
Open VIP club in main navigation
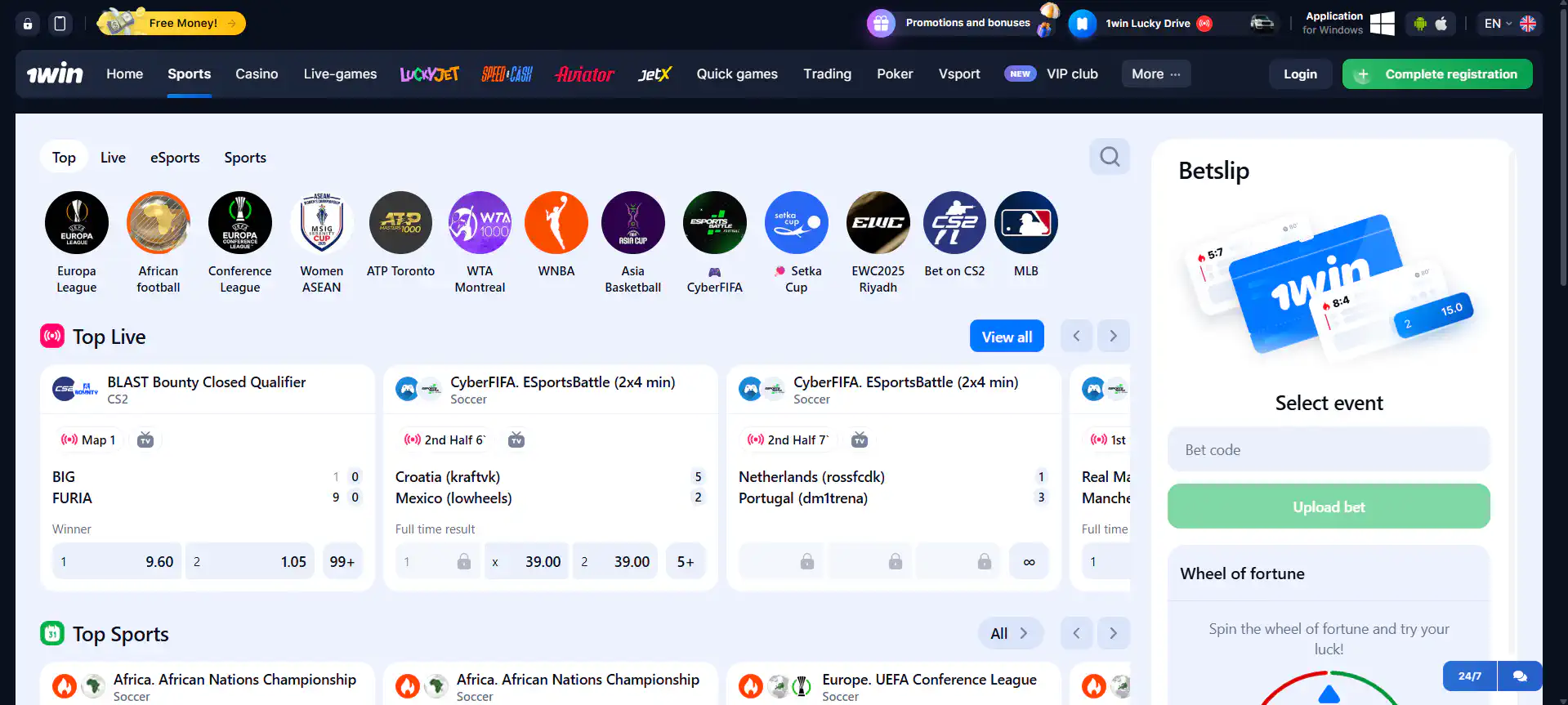point(1052,74)
